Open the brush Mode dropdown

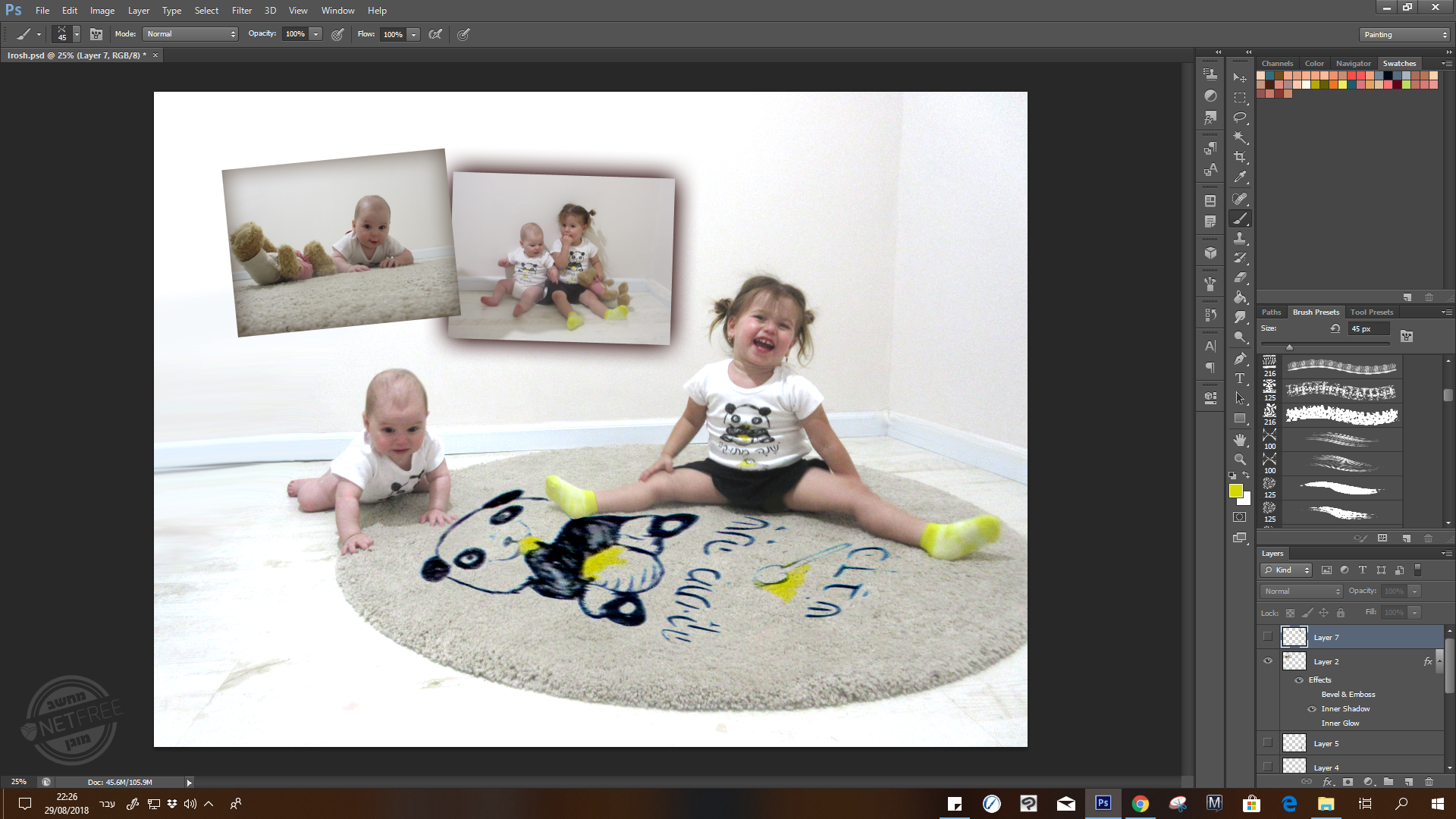point(191,34)
